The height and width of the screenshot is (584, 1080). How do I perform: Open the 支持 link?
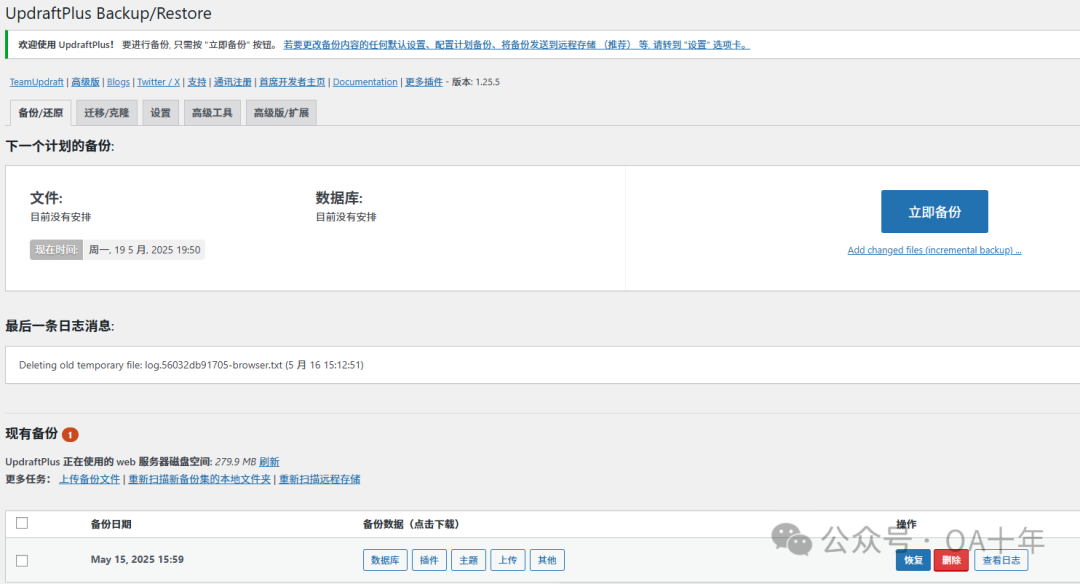pos(197,82)
